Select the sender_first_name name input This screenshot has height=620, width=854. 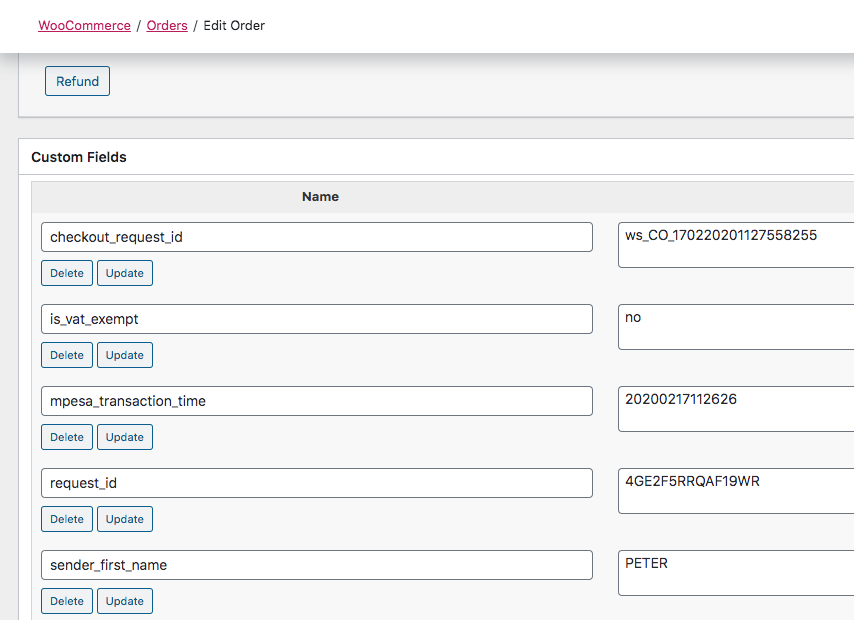coord(316,565)
